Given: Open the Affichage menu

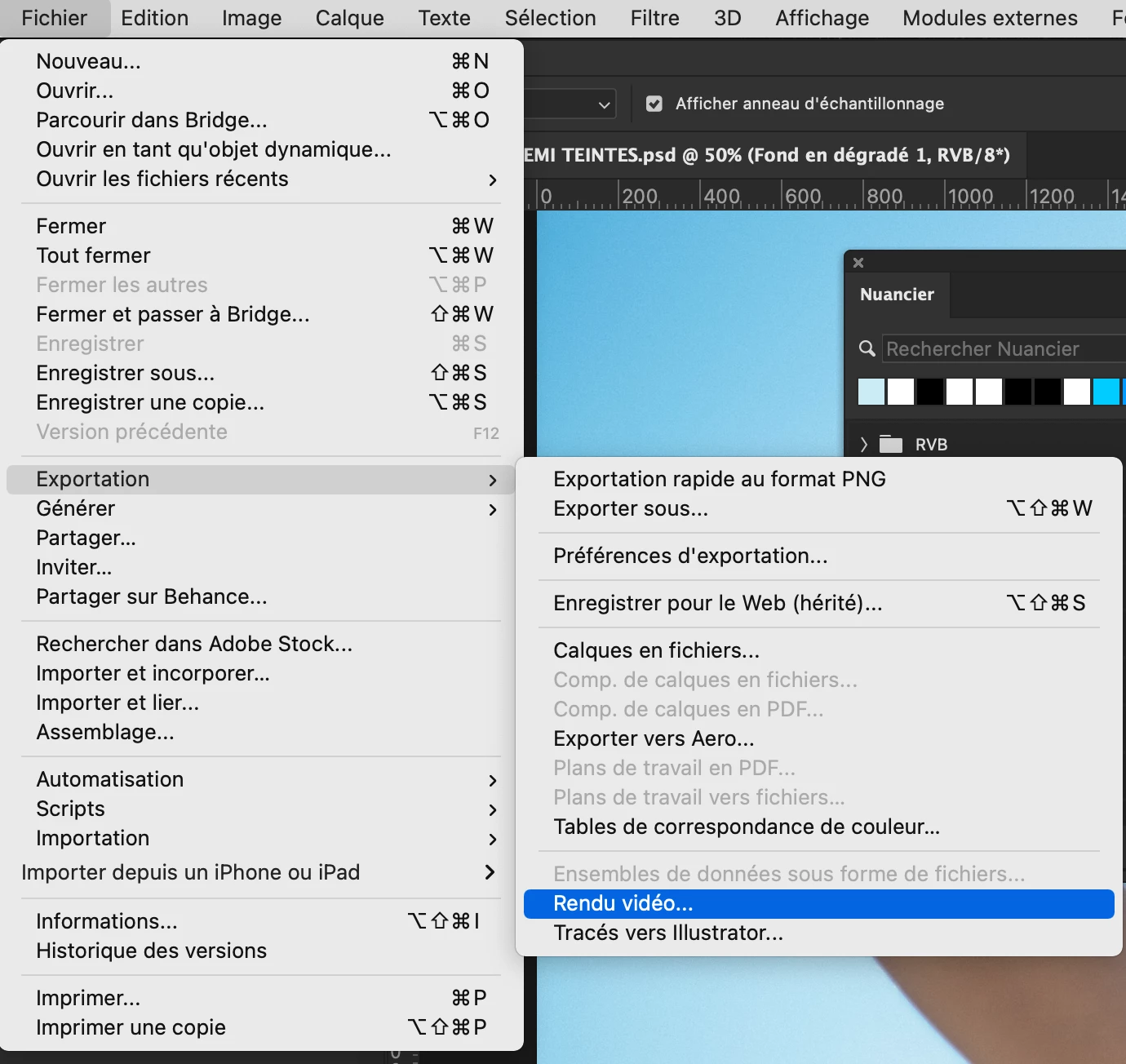Looking at the screenshot, I should point(822,18).
